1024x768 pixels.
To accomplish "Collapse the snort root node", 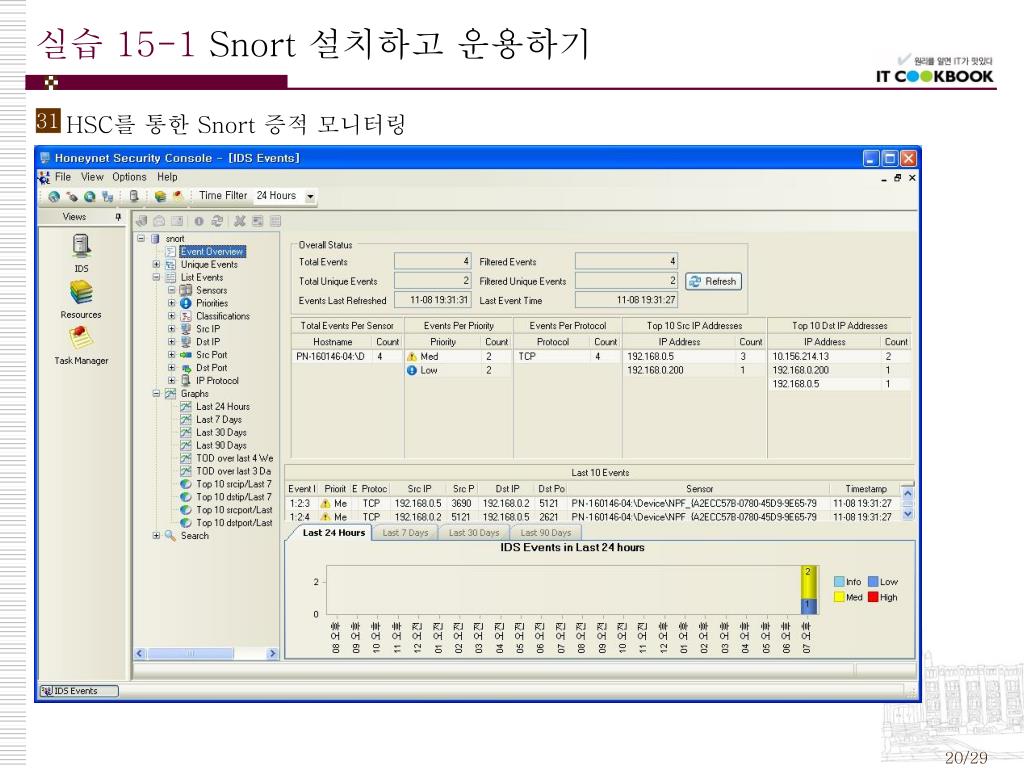I will pos(141,238).
